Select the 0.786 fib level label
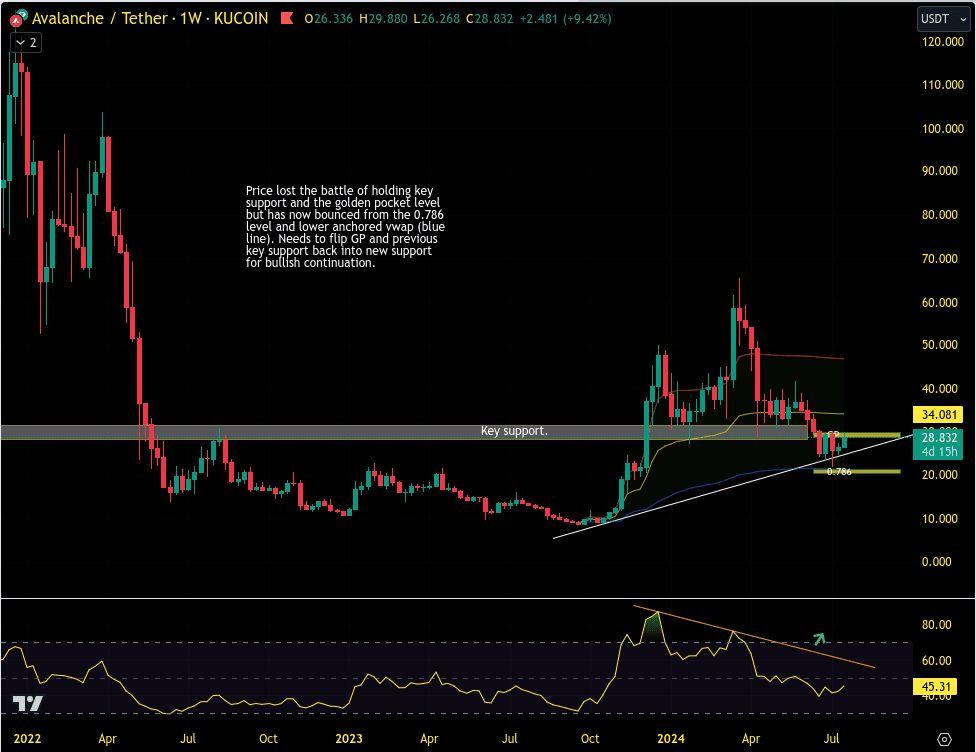This screenshot has height=752, width=976. pos(839,472)
